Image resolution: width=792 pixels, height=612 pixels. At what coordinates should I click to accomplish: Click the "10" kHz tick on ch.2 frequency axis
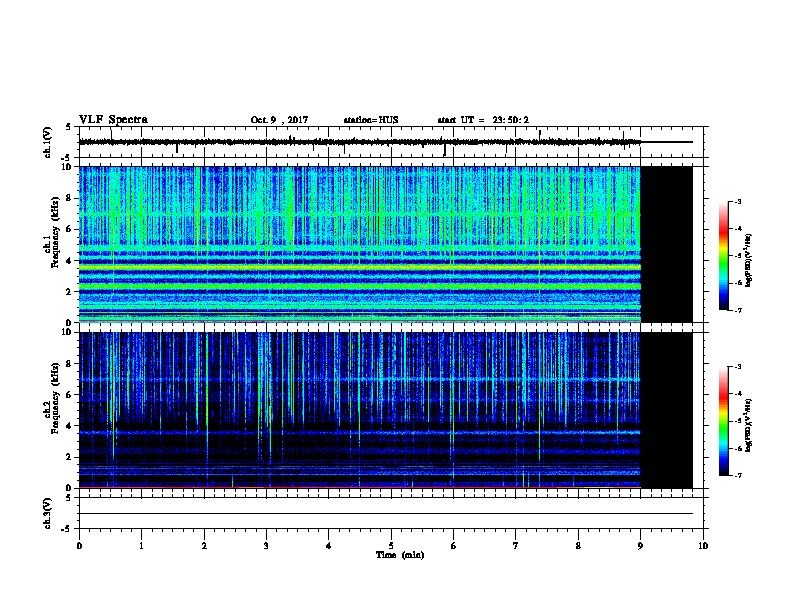pos(68,332)
